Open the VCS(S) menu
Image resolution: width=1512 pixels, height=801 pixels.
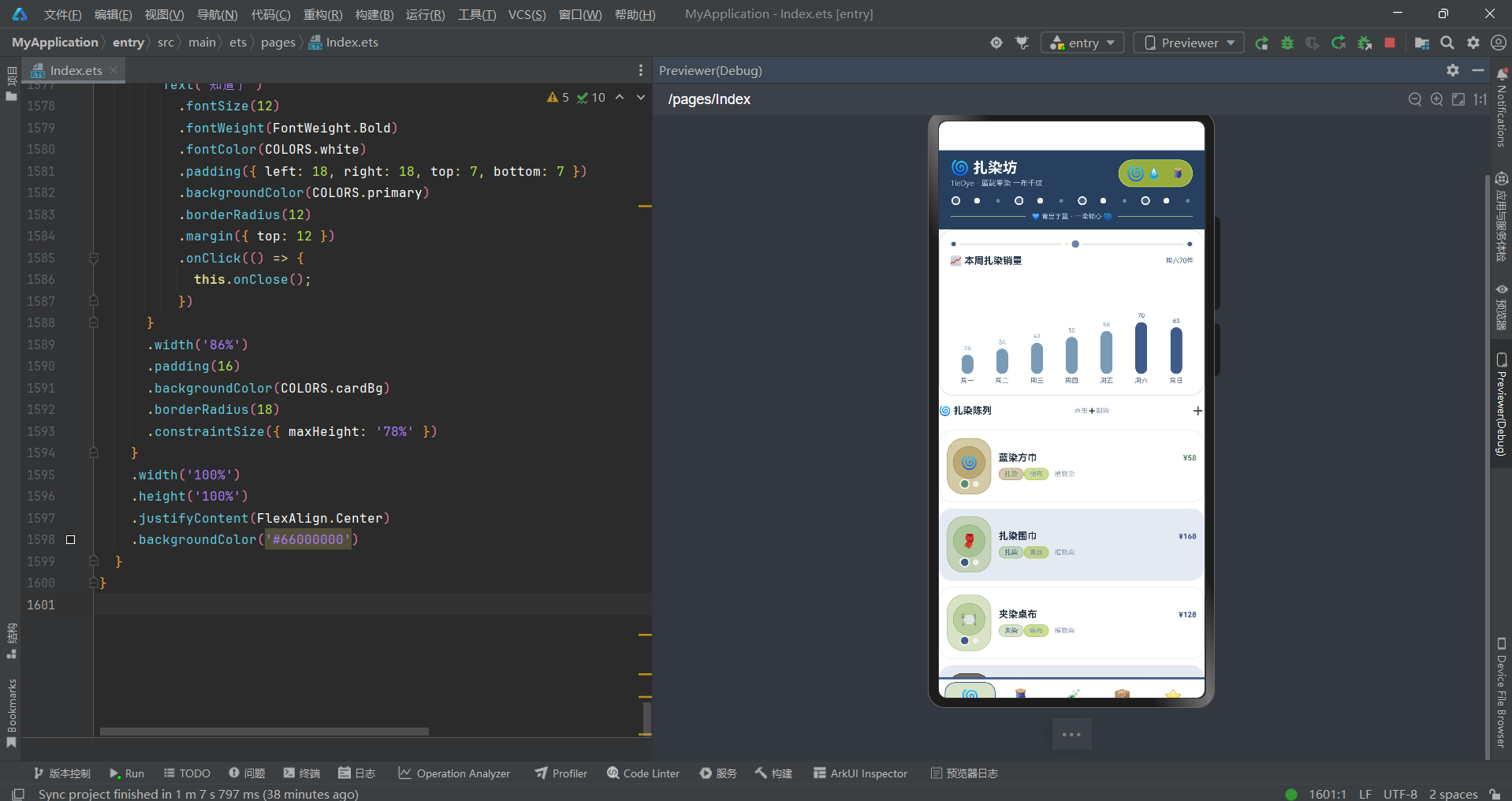click(527, 14)
